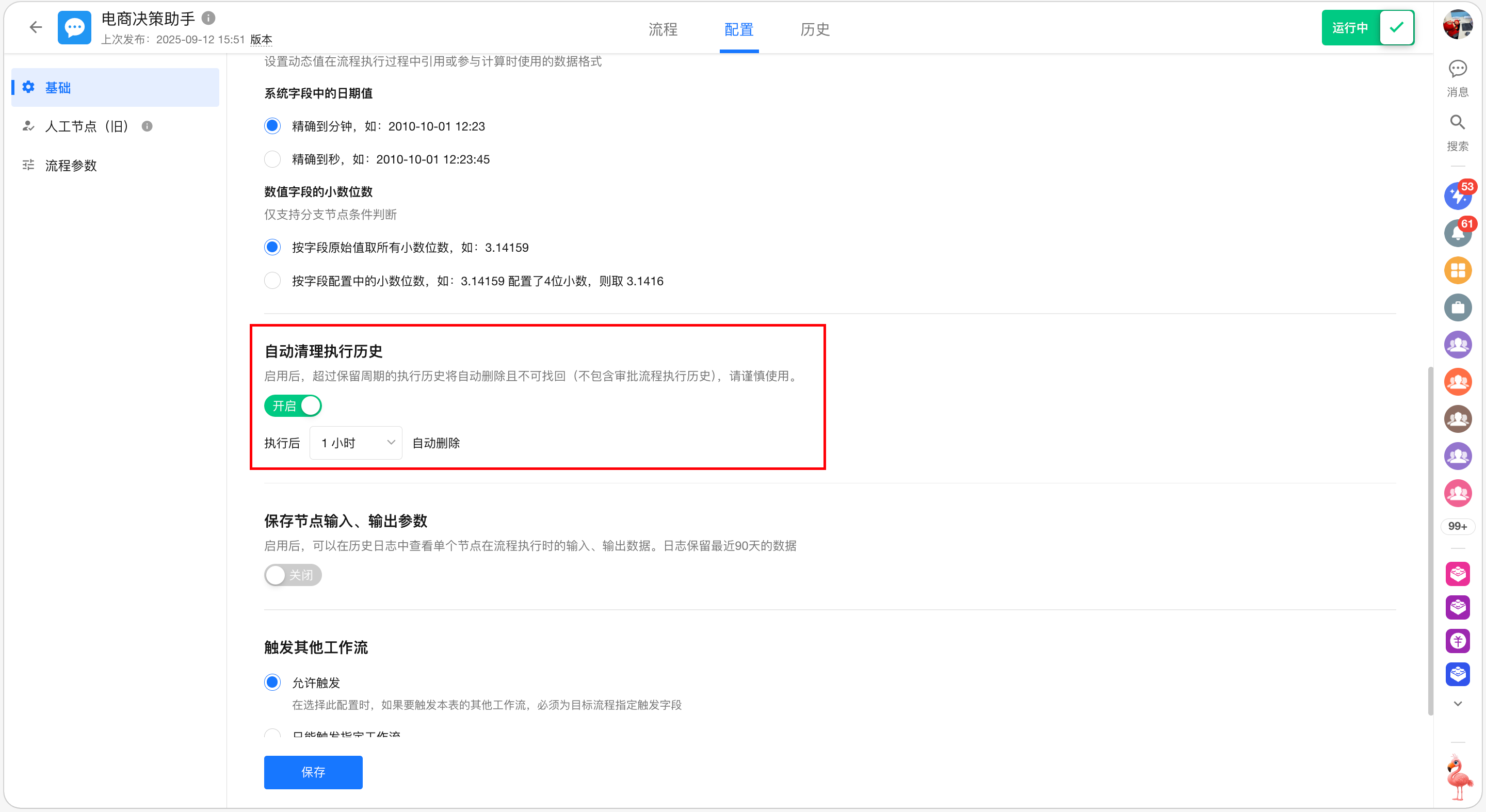Click the orange grid apps icon
The width and height of the screenshot is (1486, 812).
tap(1457, 270)
